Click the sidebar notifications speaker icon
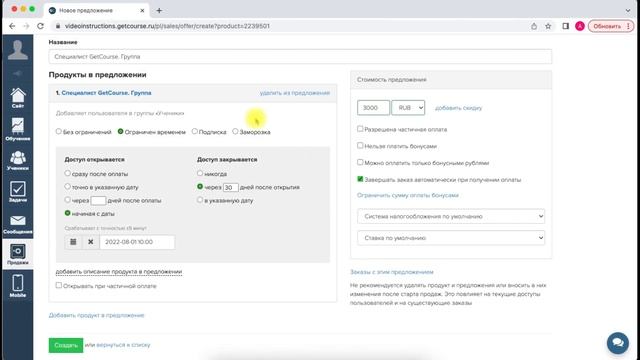This screenshot has width=640, height=360. pyautogui.click(x=18, y=73)
